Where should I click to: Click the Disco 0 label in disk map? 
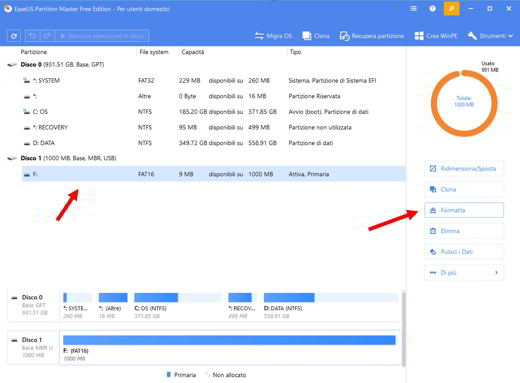point(32,297)
